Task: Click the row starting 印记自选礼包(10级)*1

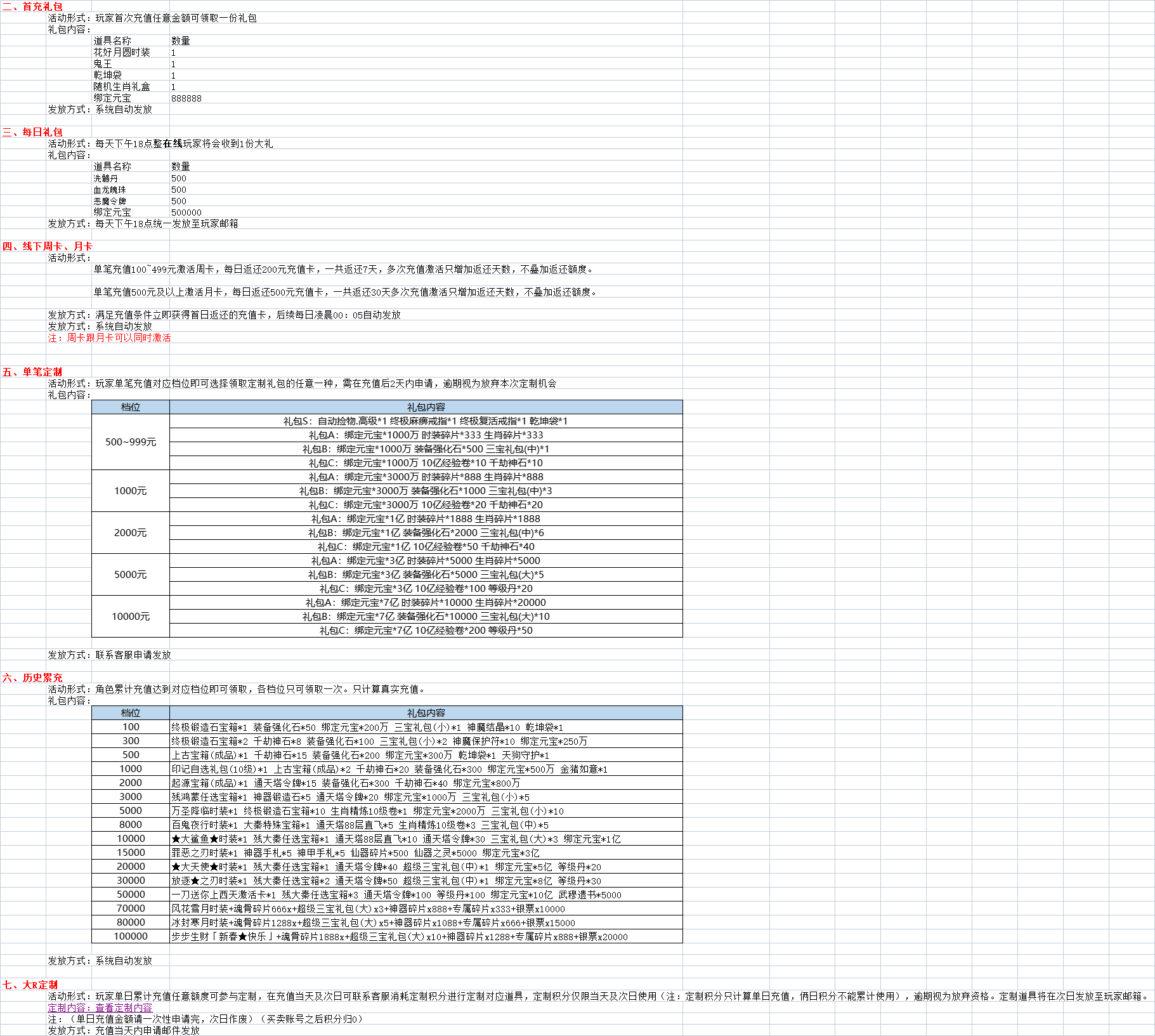Action: point(426,768)
